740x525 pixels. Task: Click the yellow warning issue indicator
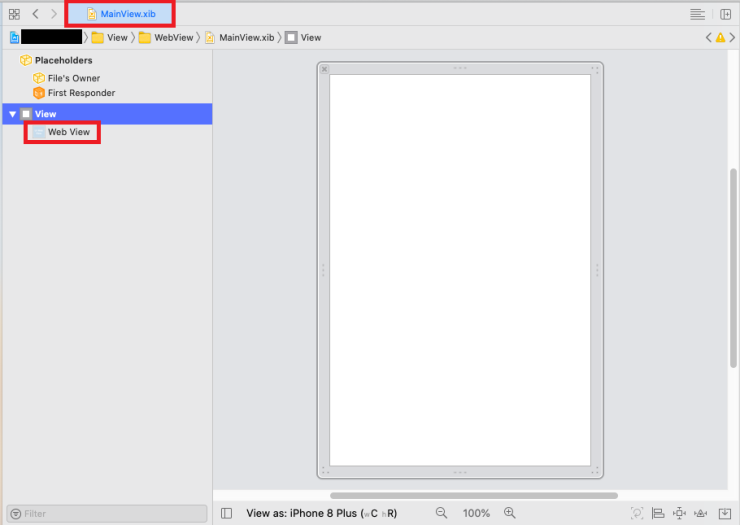click(x=720, y=37)
